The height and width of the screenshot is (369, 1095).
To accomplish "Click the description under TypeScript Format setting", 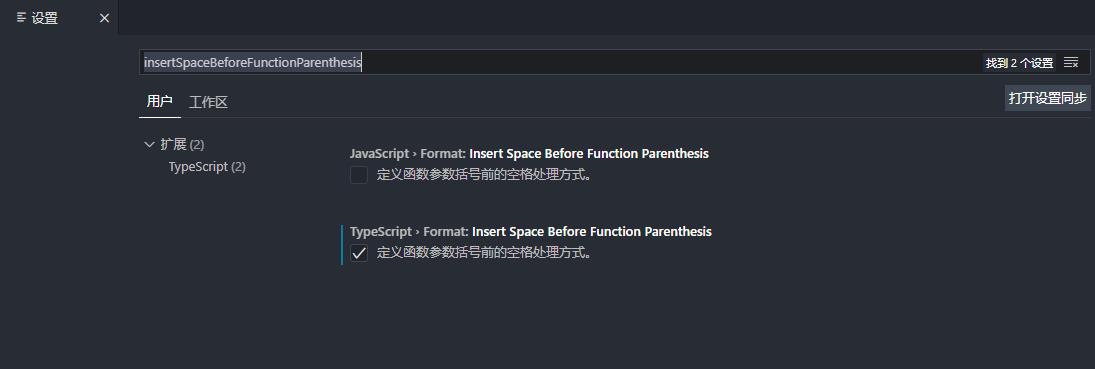I will pyautogui.click(x=485, y=253).
